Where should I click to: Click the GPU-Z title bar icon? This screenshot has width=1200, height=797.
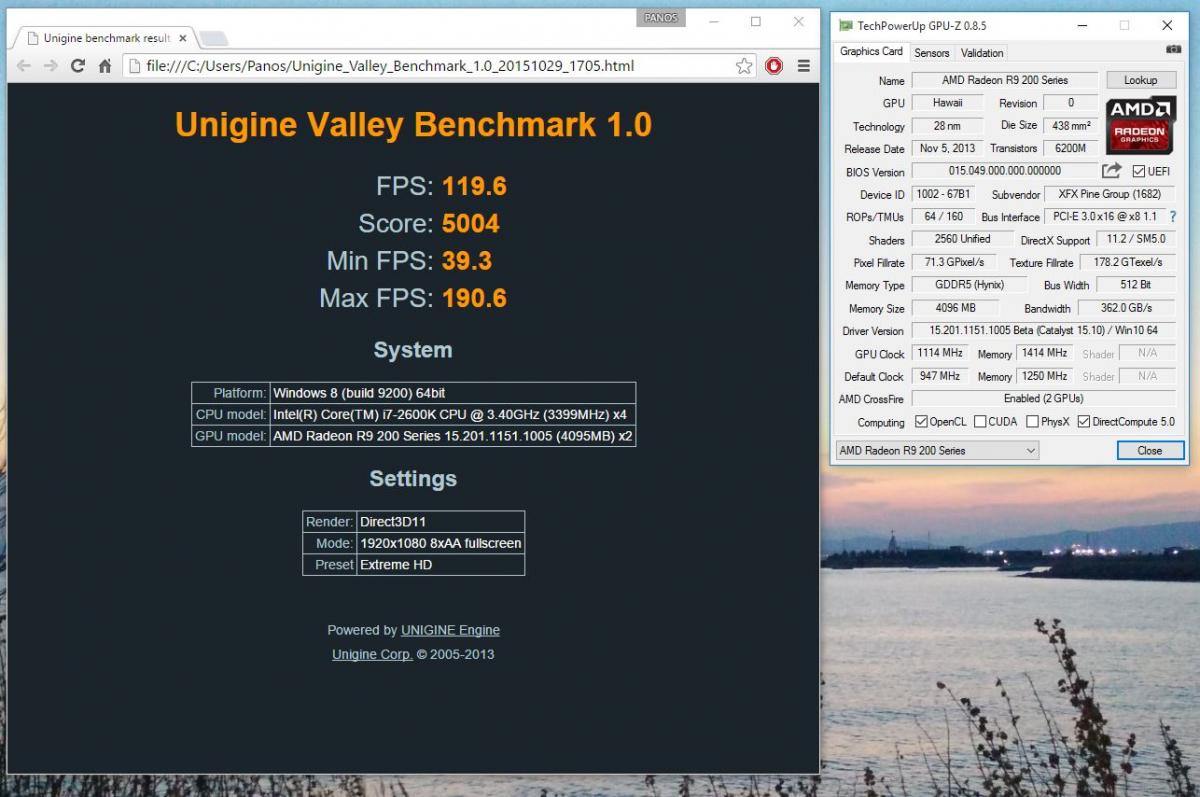tap(846, 25)
